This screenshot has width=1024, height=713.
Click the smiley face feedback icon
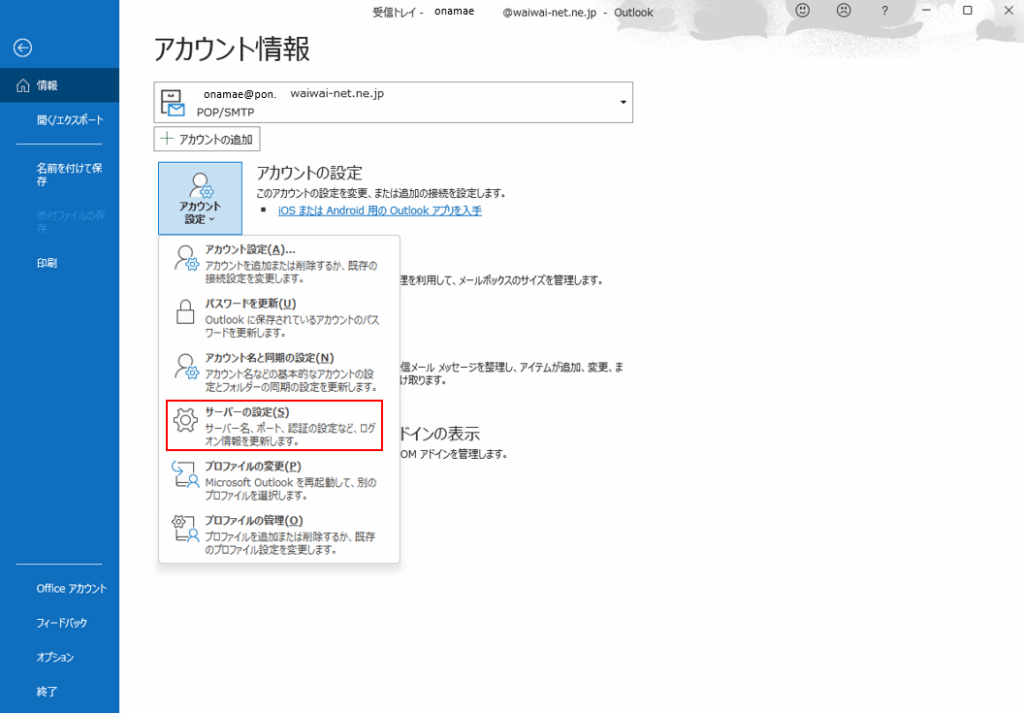(803, 10)
